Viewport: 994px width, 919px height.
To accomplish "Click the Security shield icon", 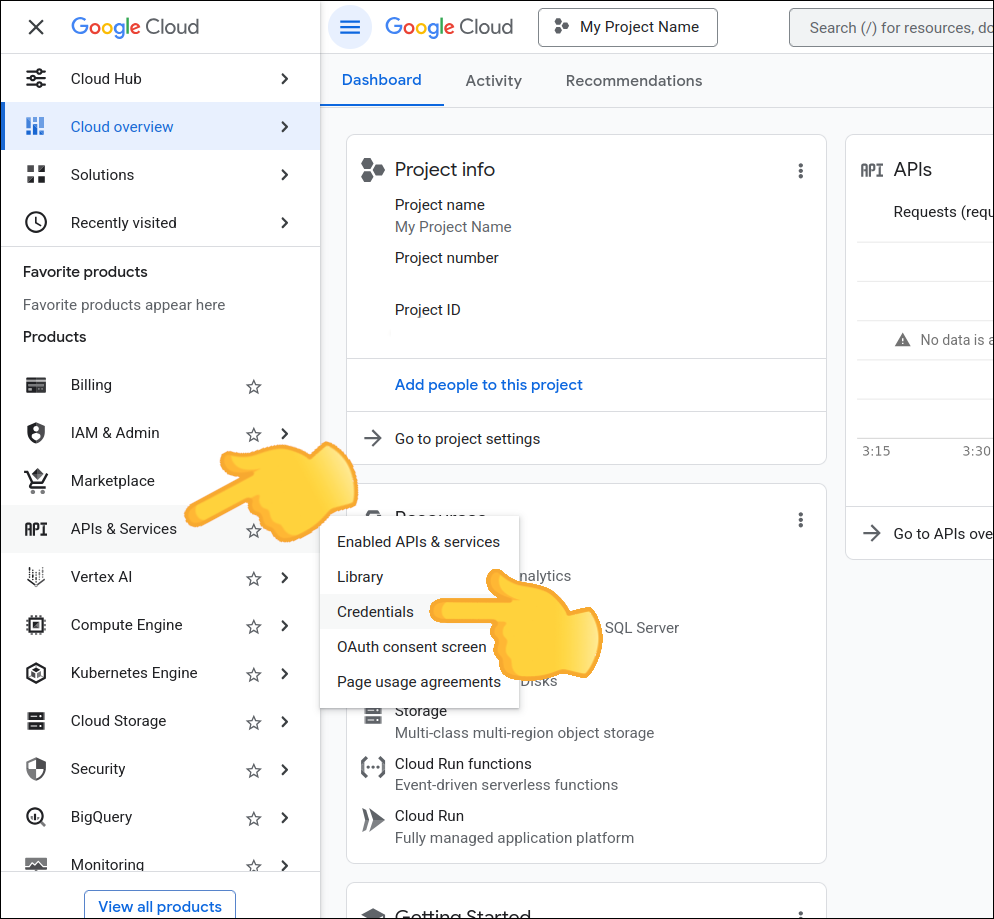I will (36, 769).
